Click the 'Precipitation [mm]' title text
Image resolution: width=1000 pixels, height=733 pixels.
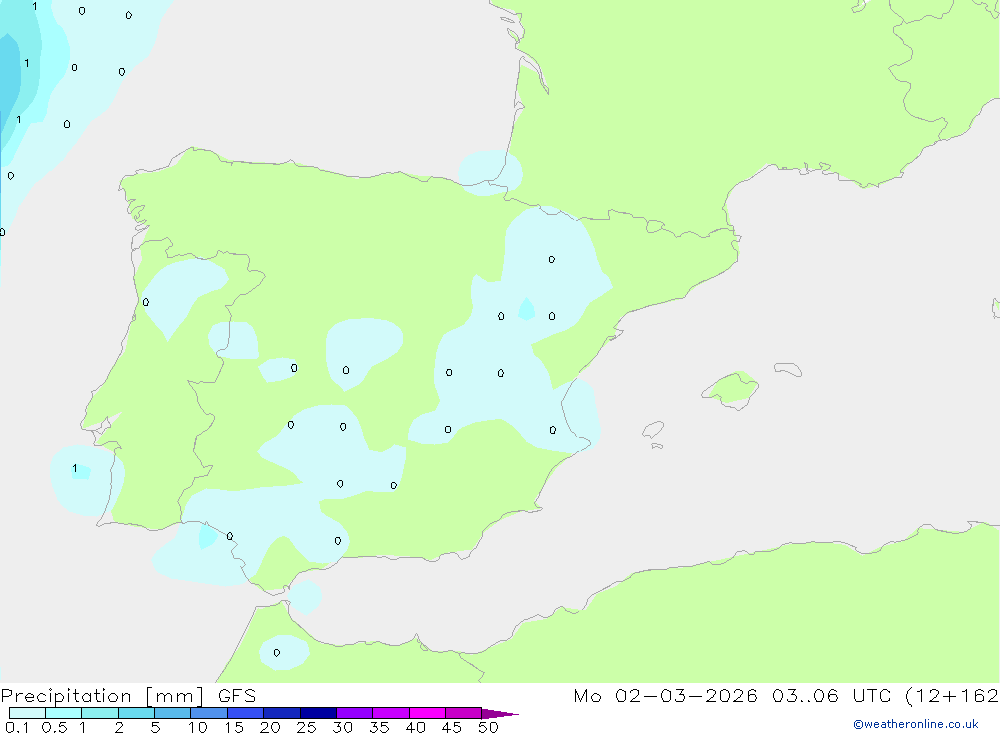[103, 696]
